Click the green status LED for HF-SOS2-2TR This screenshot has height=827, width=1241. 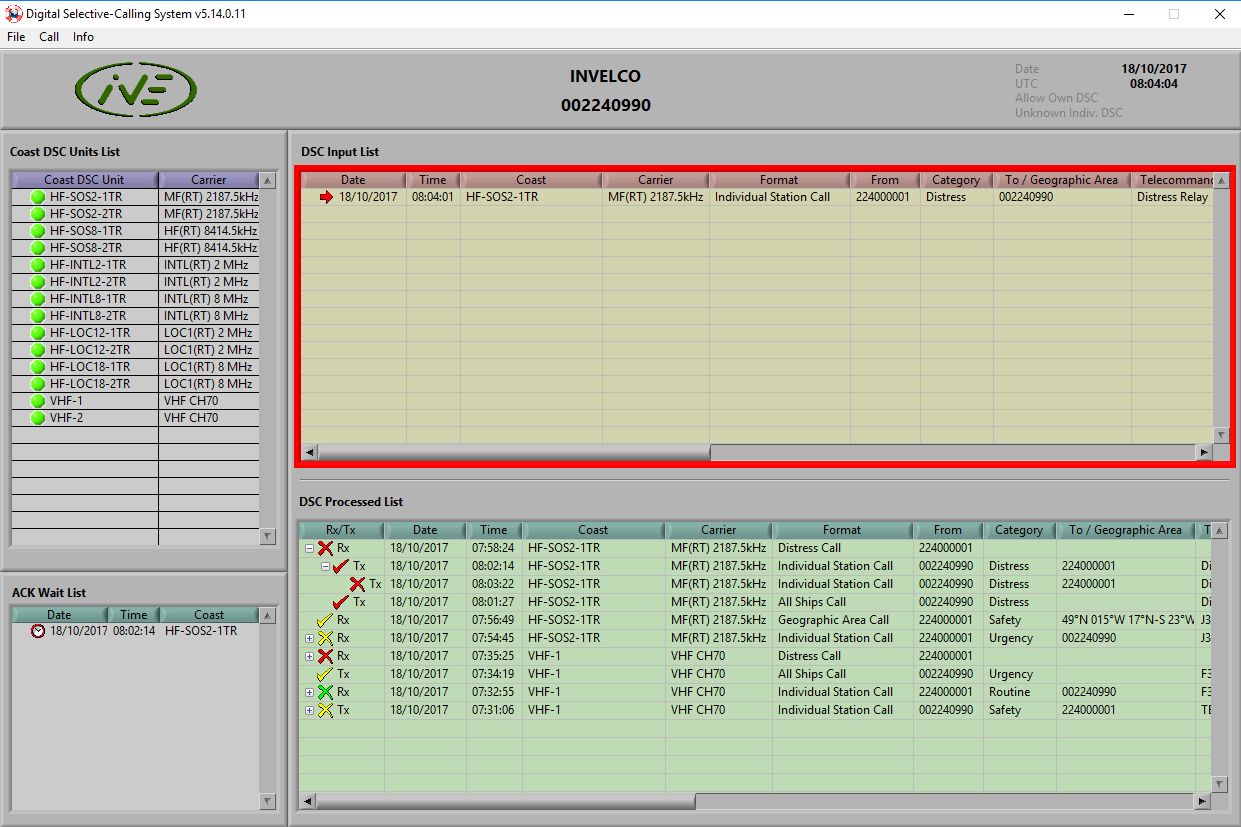[38, 214]
